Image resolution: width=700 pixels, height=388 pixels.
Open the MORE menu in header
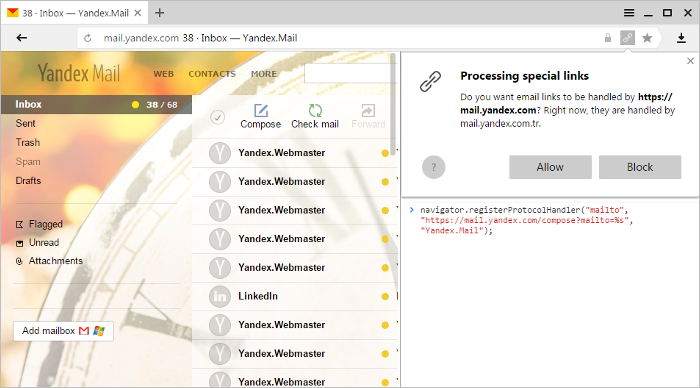coord(264,74)
